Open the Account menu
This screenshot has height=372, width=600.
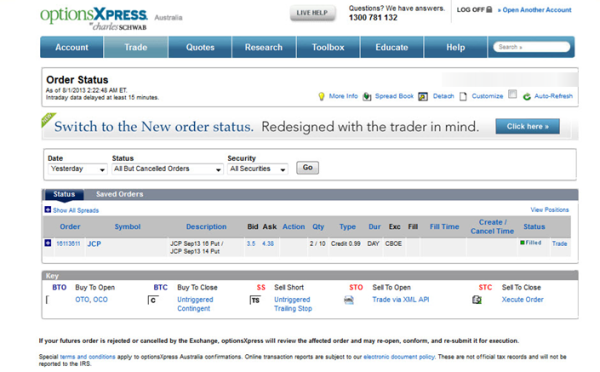(x=72, y=47)
